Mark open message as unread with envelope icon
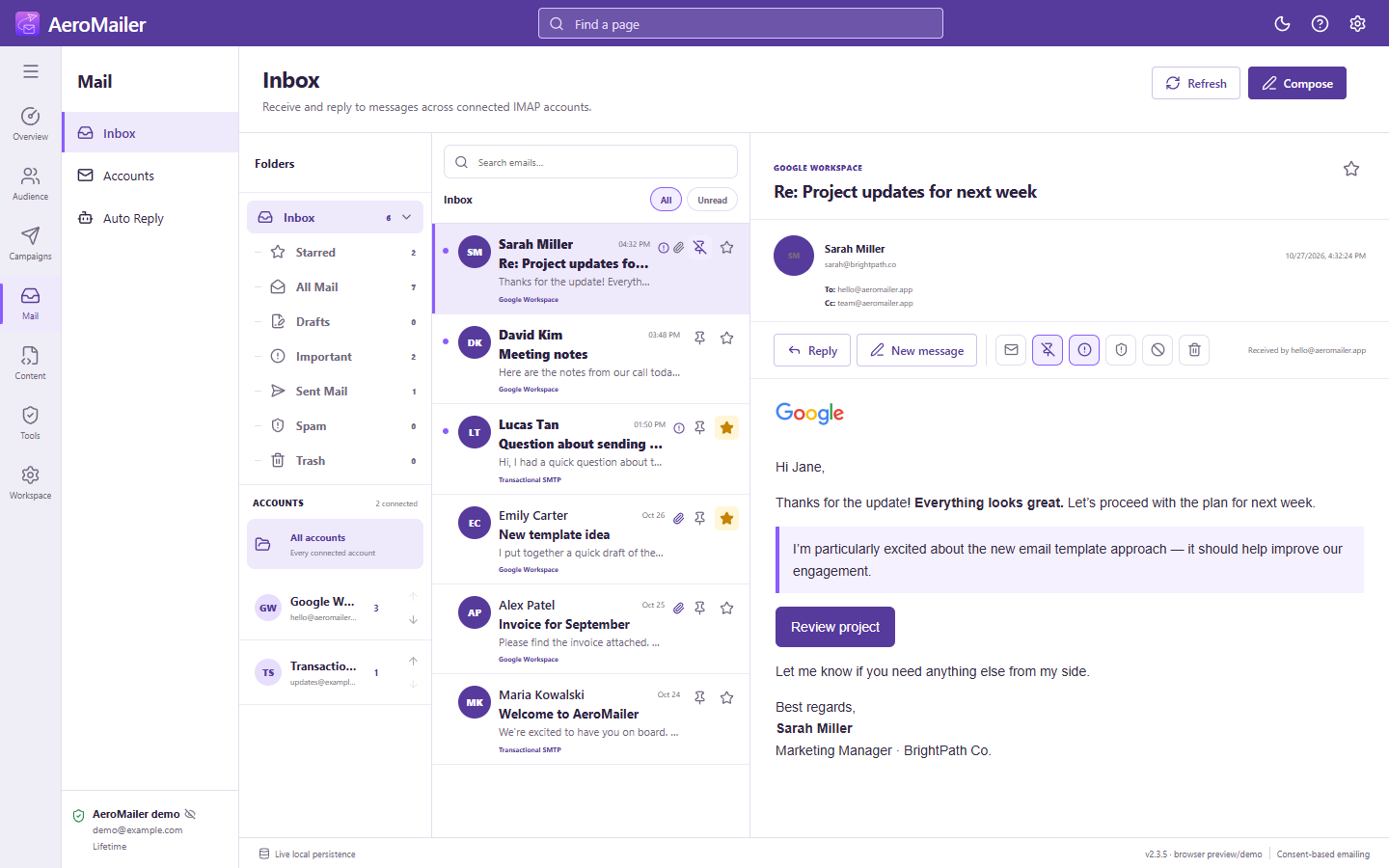This screenshot has height=868, width=1389. [x=1011, y=350]
